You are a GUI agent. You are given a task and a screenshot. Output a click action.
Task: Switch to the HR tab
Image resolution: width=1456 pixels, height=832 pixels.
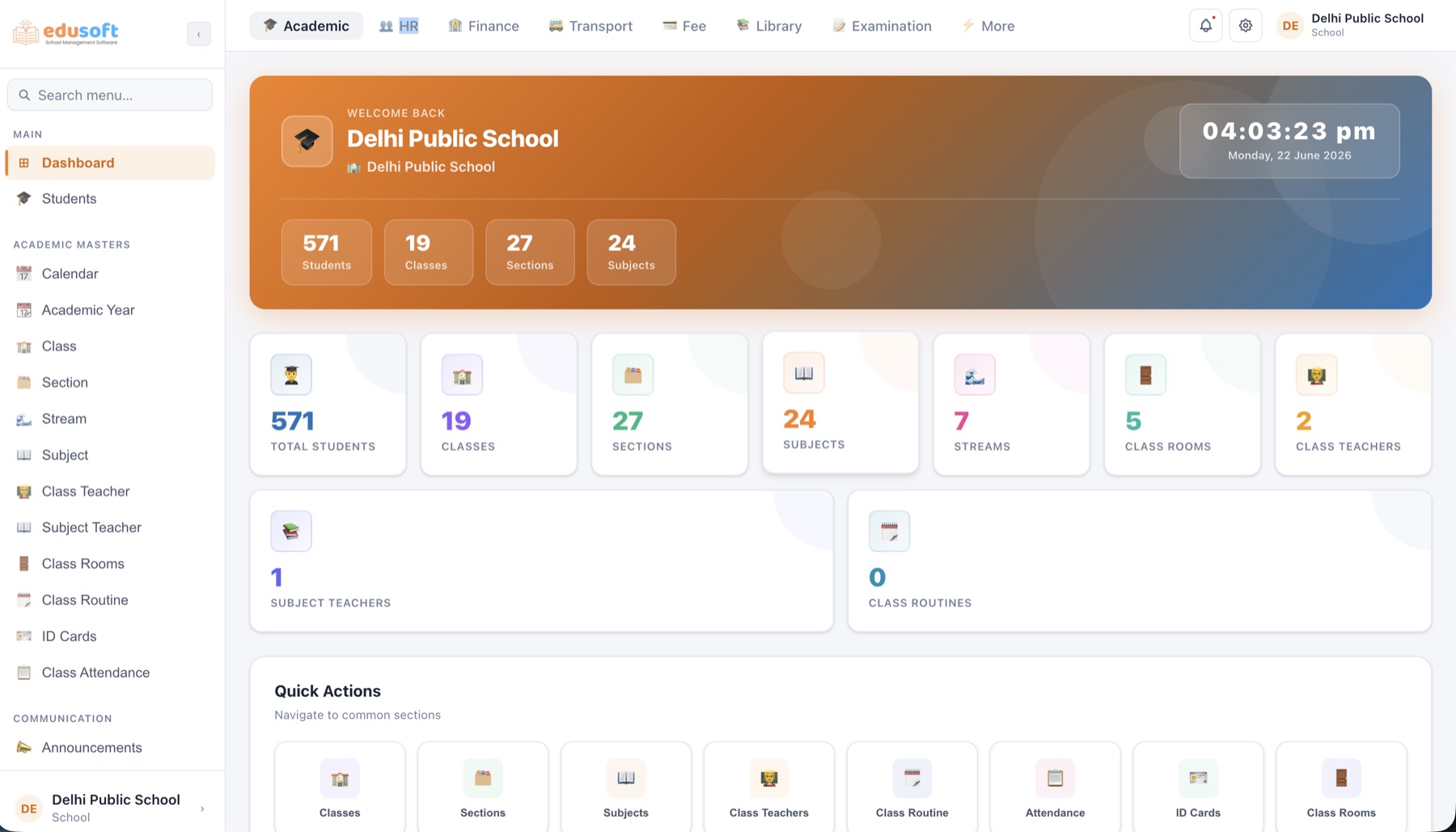[x=399, y=26]
